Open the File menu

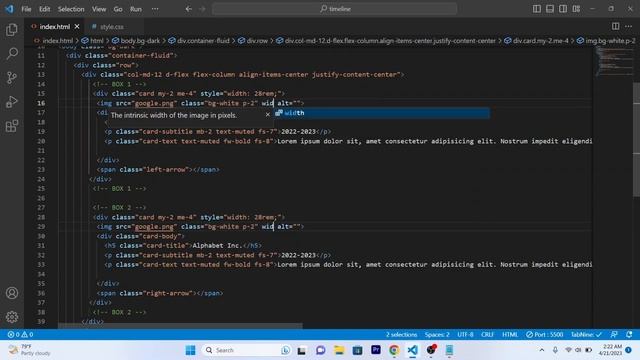[26, 9]
